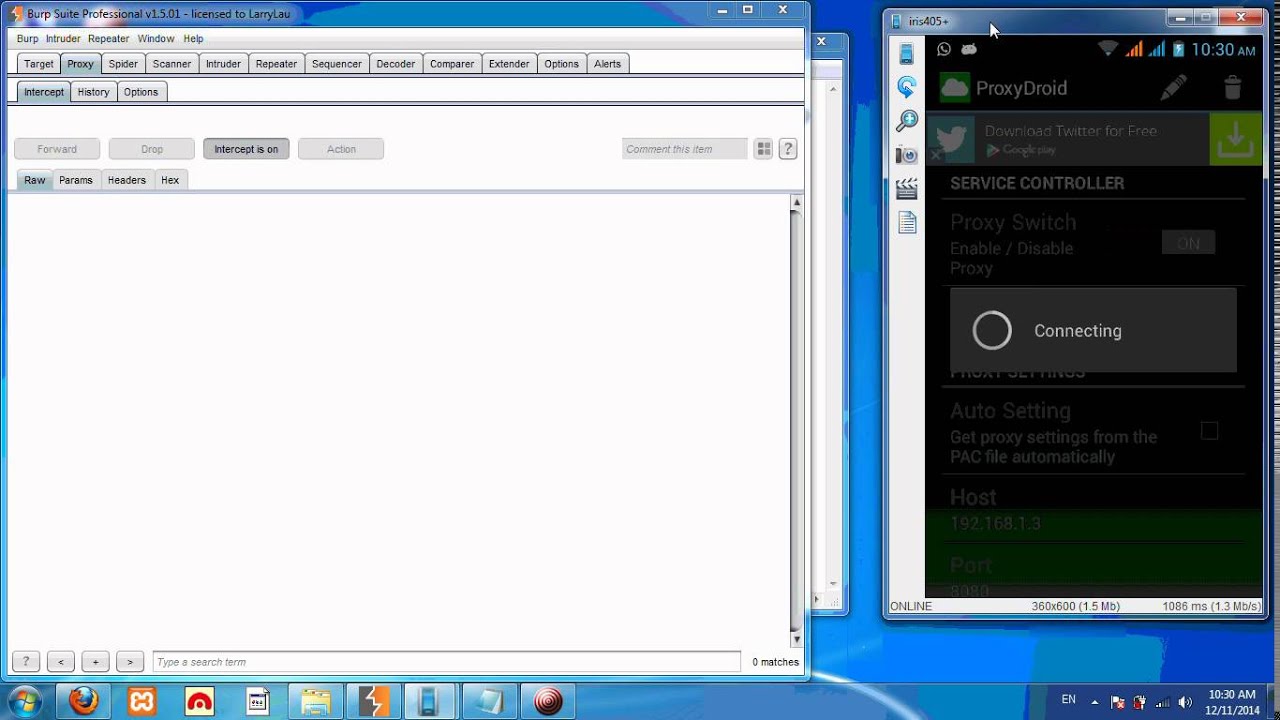This screenshot has height=720, width=1280.
Task: Click the Action button
Action: [x=341, y=149]
